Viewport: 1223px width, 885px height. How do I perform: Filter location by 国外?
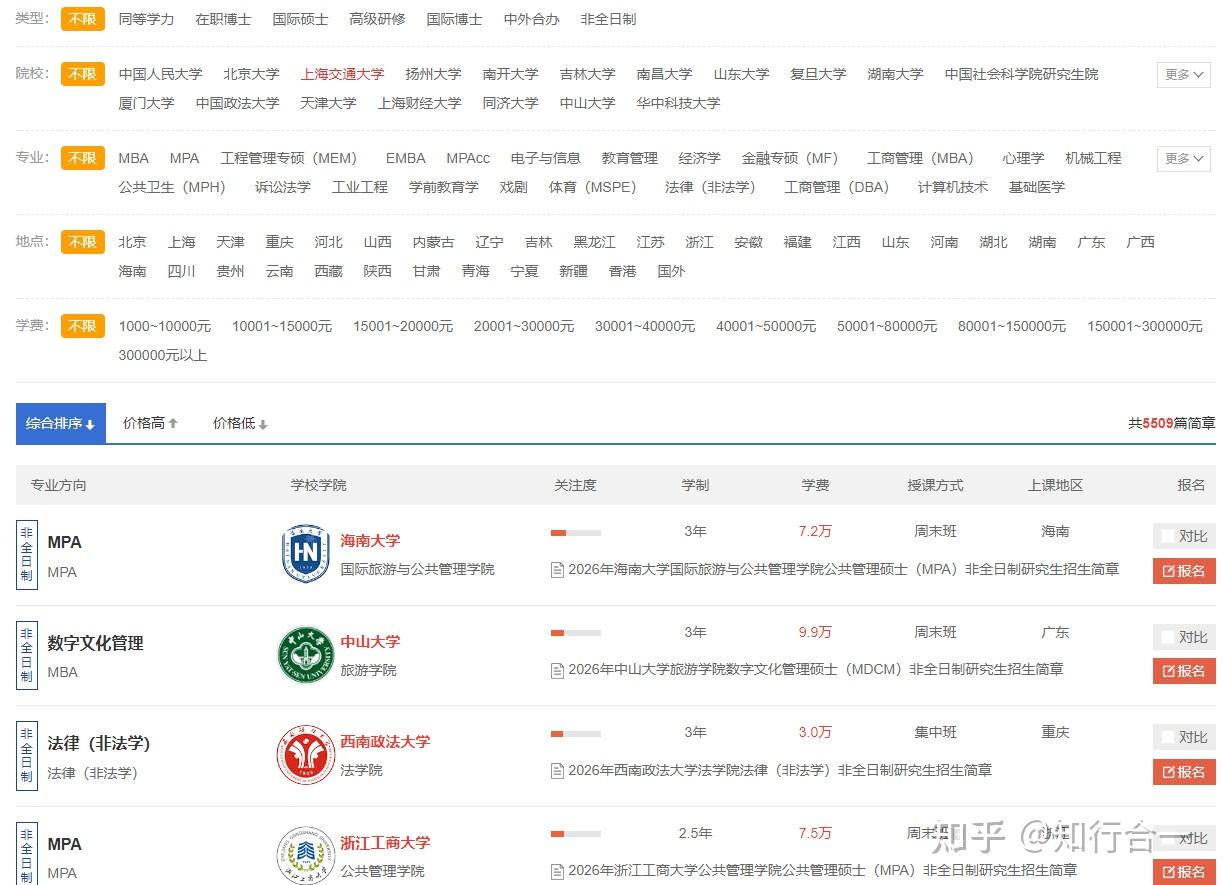coord(671,271)
